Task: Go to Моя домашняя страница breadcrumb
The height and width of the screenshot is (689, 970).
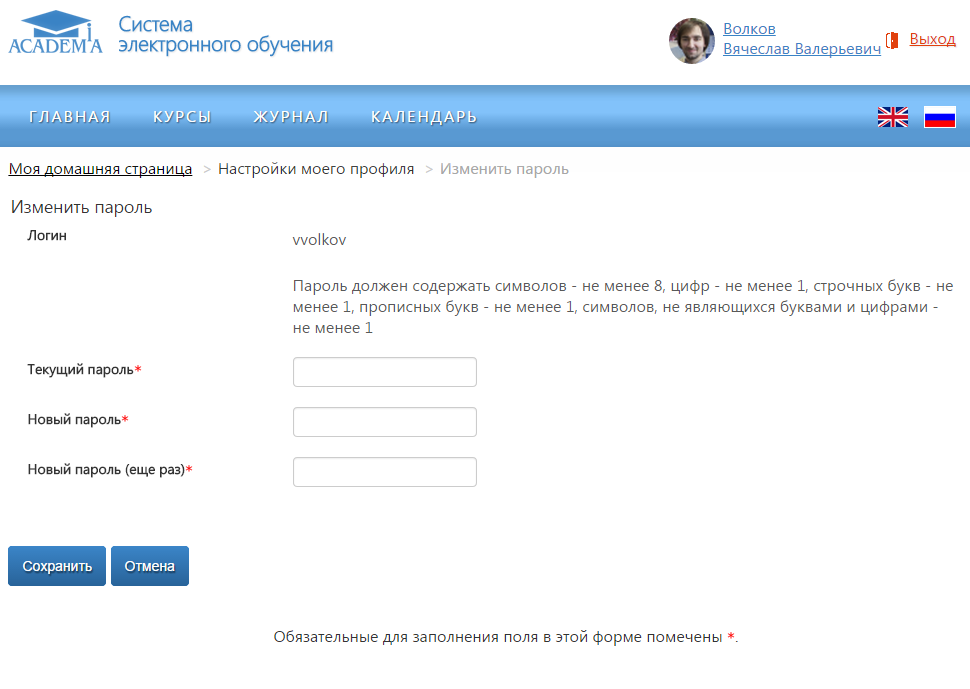Action: click(100, 169)
